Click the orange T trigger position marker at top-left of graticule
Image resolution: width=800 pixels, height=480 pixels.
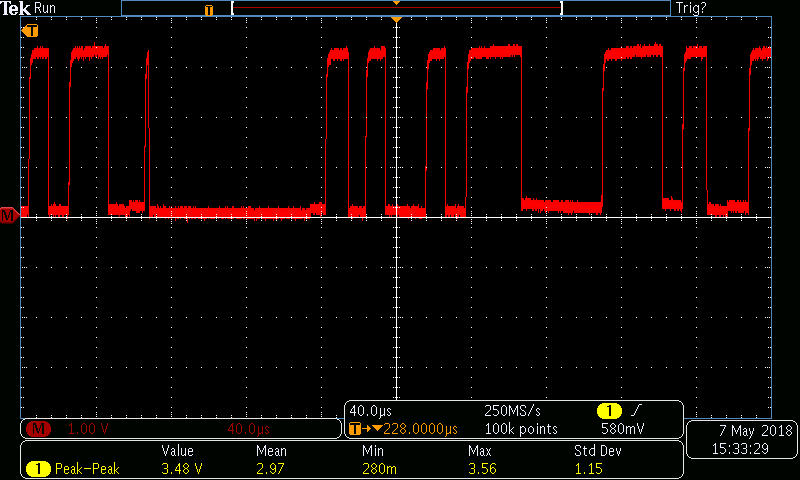coord(31,31)
